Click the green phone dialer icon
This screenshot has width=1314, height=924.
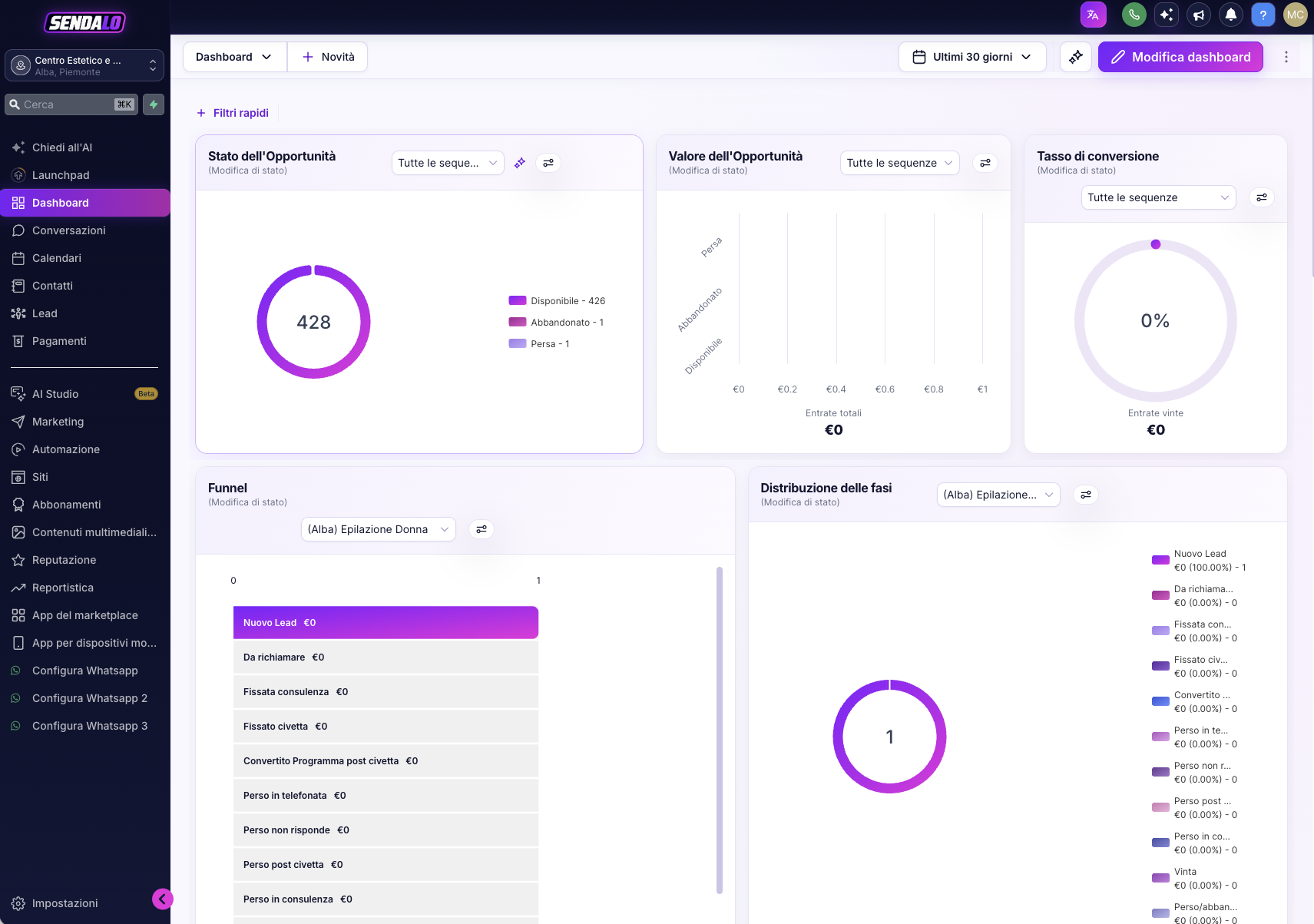pos(1134,15)
